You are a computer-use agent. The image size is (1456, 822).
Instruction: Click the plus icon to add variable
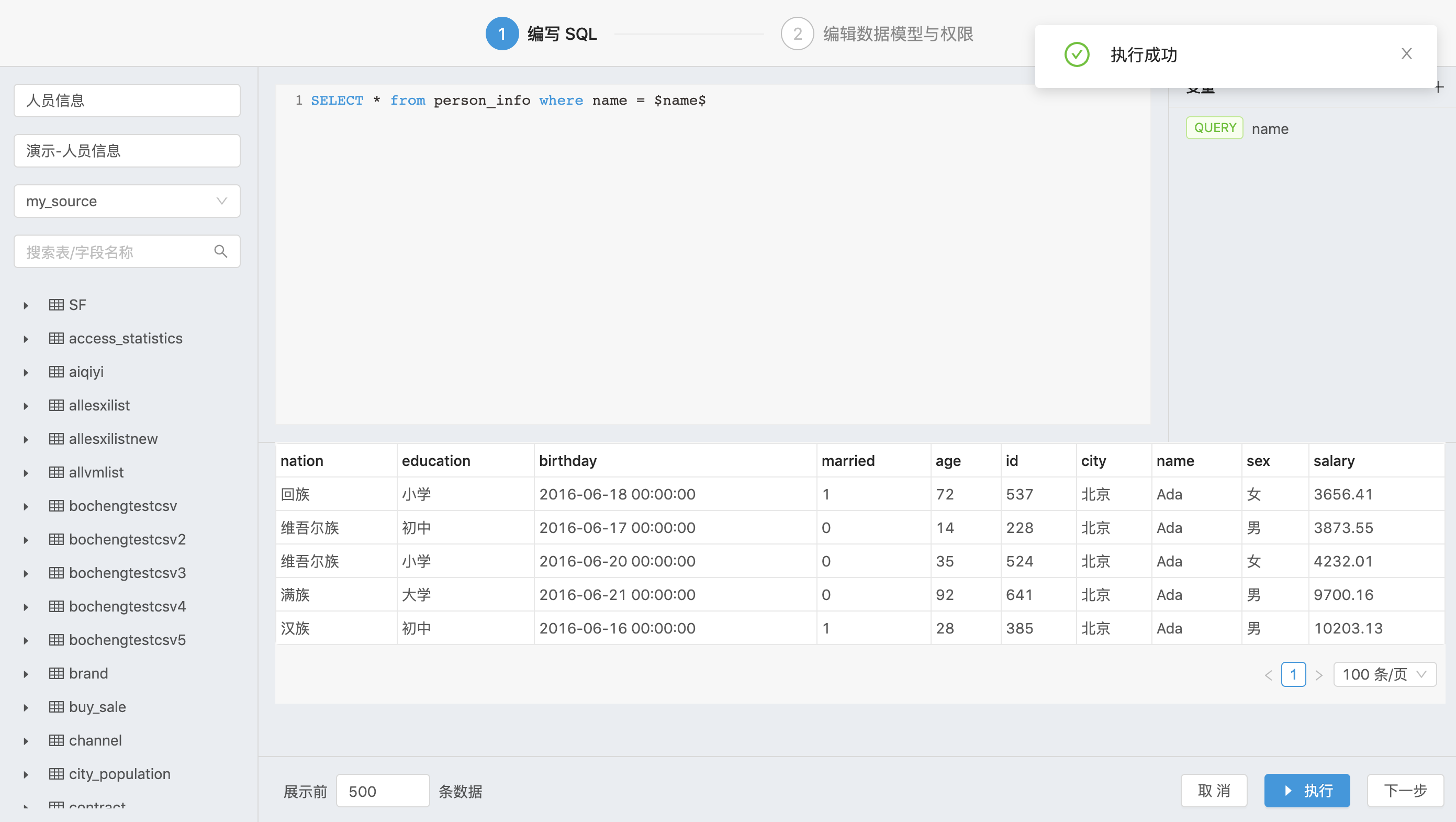point(1439,87)
